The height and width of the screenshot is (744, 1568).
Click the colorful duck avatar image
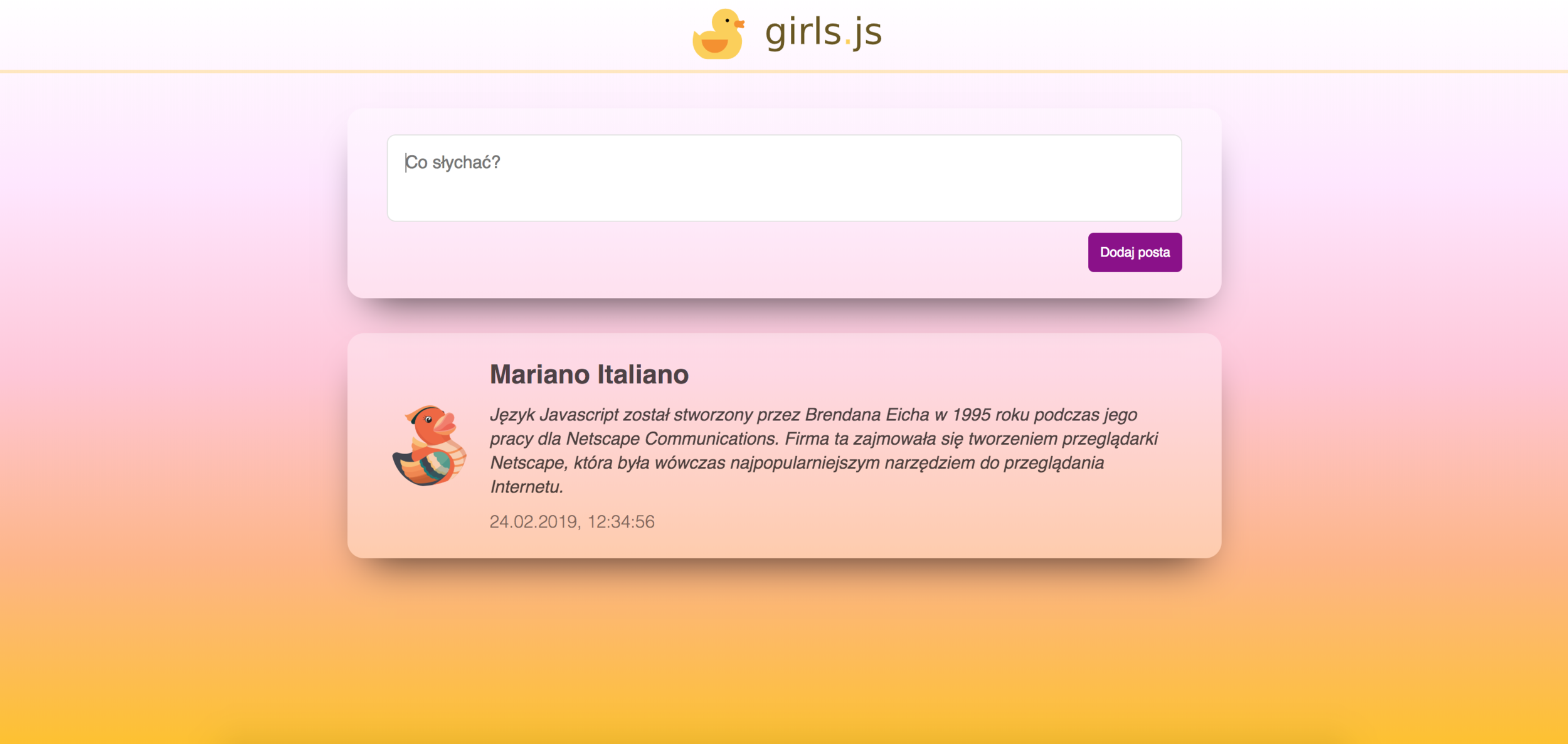pyautogui.click(x=430, y=445)
